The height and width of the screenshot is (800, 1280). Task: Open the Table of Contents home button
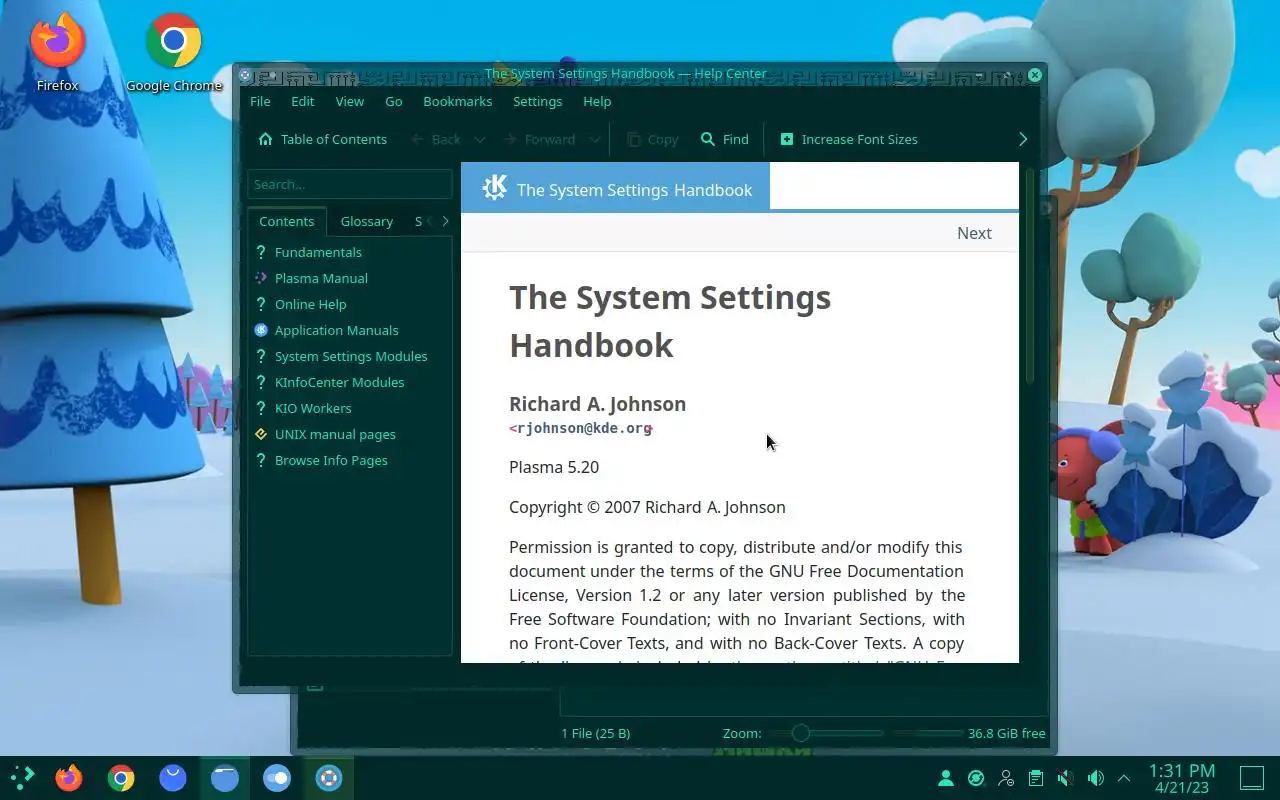pos(322,139)
